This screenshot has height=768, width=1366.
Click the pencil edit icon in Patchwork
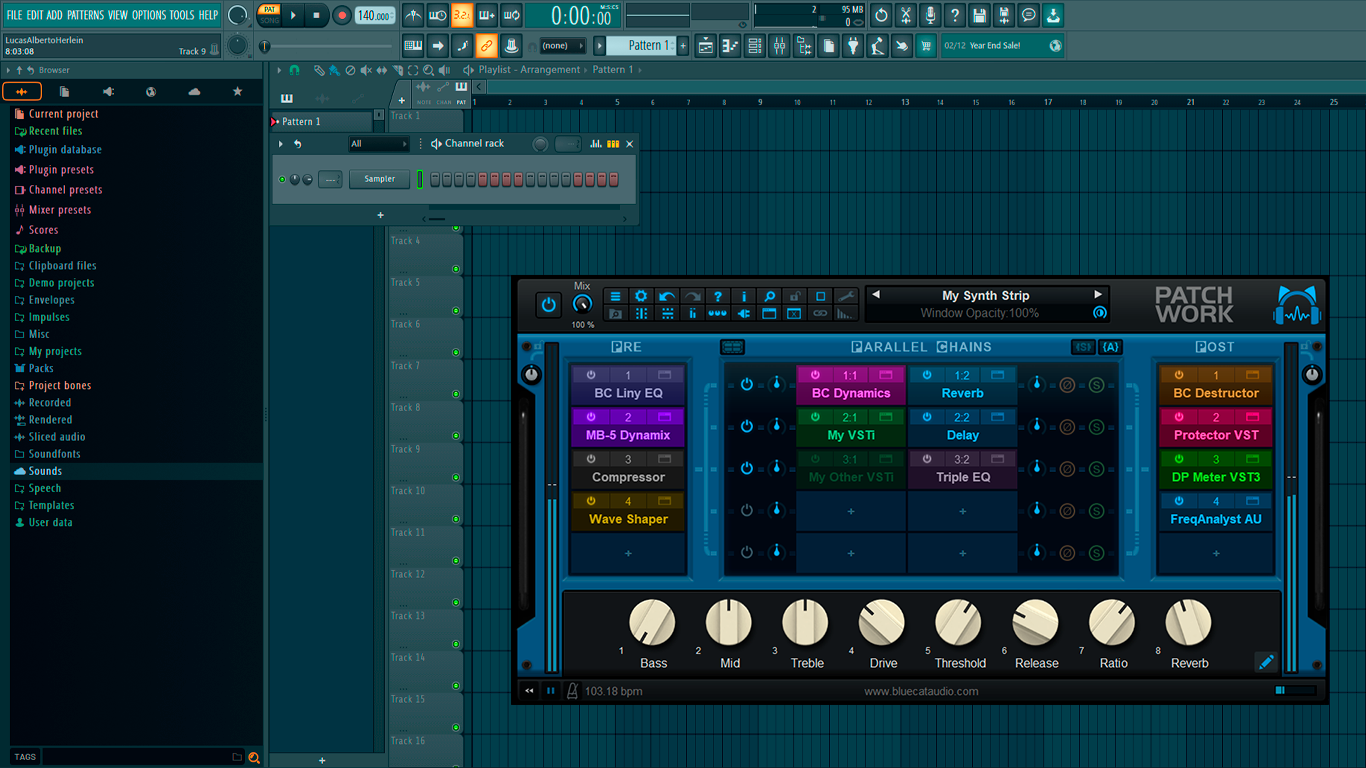click(1266, 662)
